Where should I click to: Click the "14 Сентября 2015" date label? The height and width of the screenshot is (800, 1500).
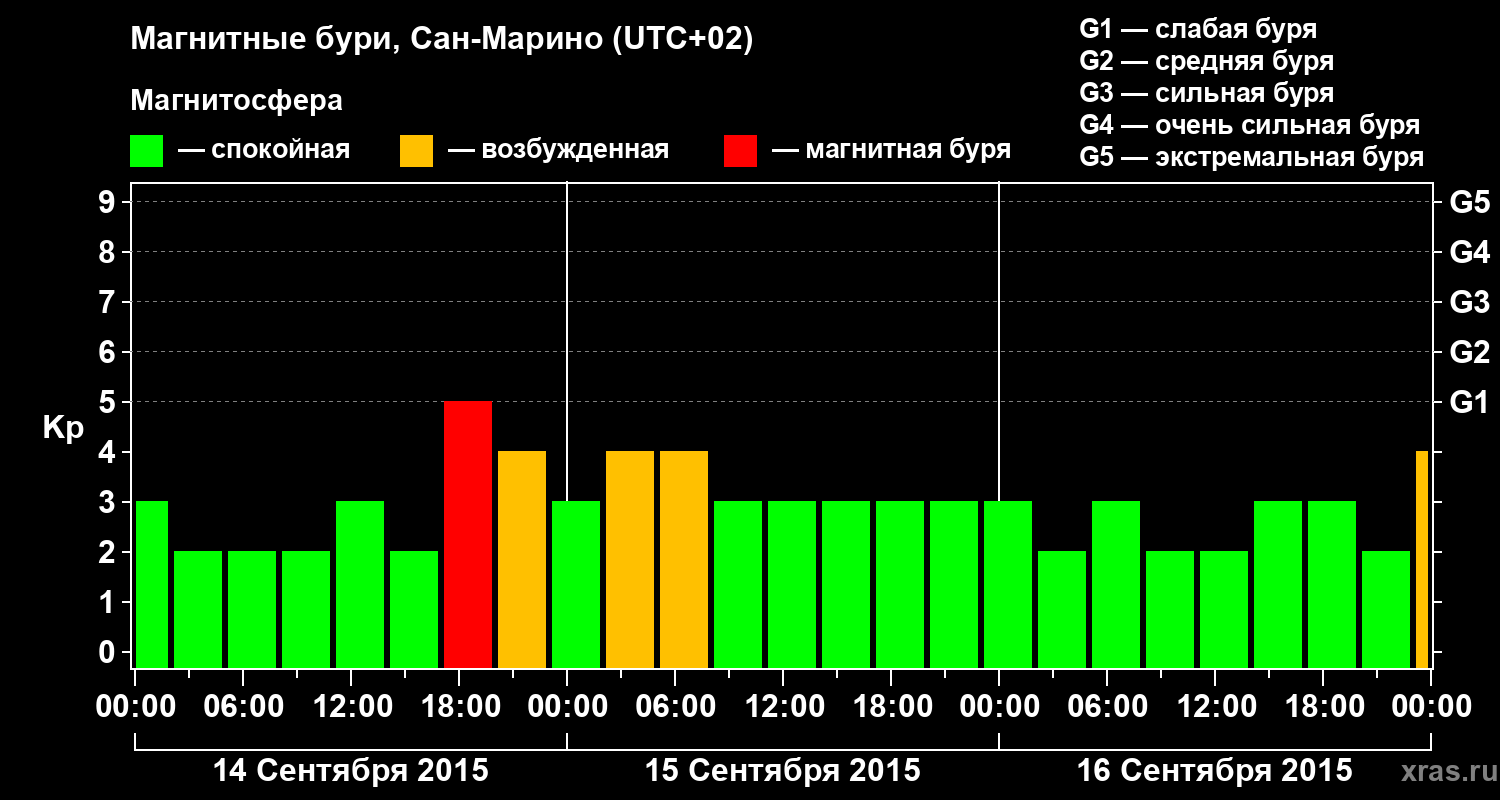coord(351,771)
